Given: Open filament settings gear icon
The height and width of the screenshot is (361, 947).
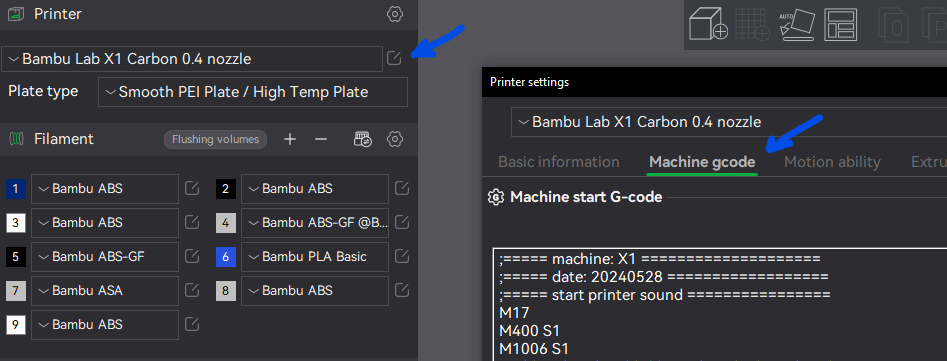Looking at the screenshot, I should point(394,139).
